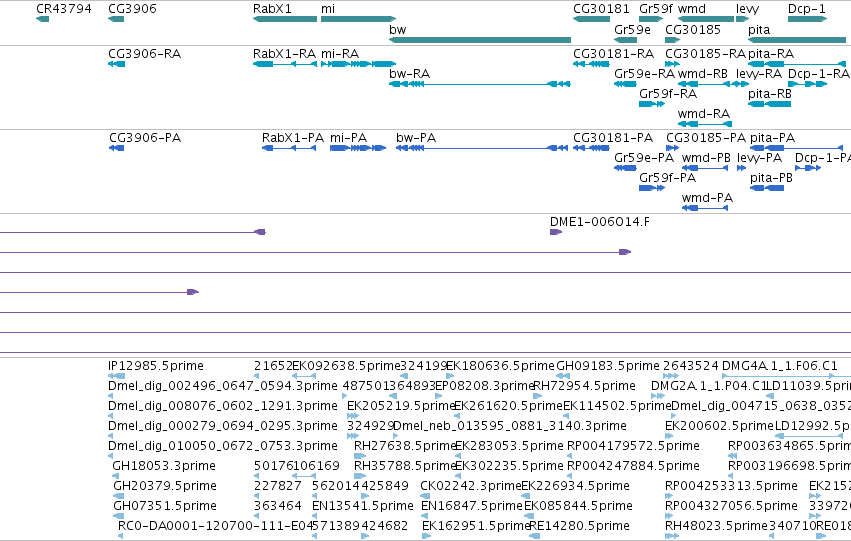Click Dmel_dig_010050_0672_0753.3prime entry
Image resolution: width=851 pixels, height=541 pixels.
pyautogui.click(x=223, y=446)
